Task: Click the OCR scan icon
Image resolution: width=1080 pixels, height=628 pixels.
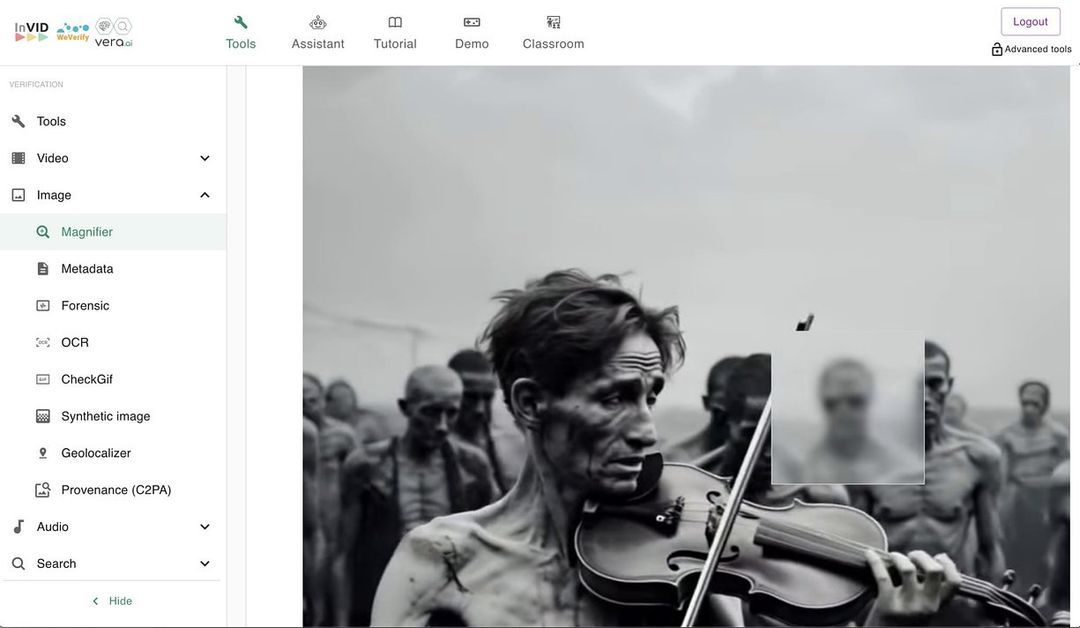Action: (x=43, y=343)
